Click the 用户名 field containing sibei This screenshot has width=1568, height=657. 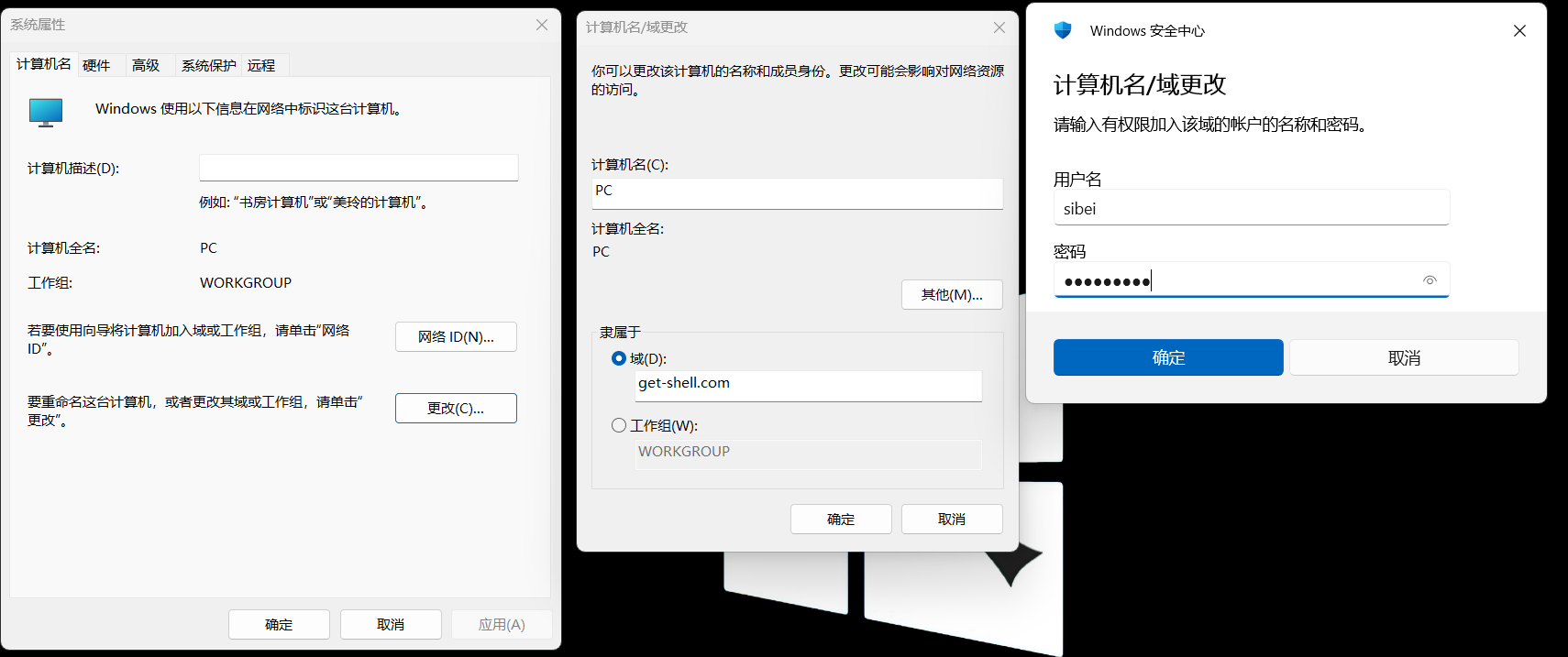[x=1252, y=207]
